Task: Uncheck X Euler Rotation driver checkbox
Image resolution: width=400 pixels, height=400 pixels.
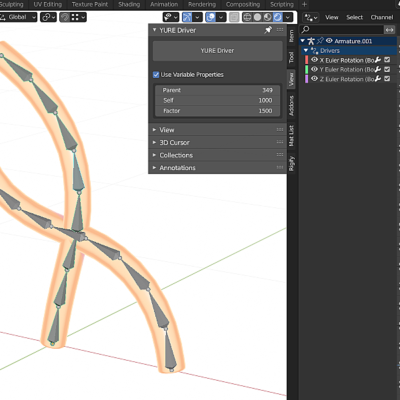Action: tap(387, 60)
